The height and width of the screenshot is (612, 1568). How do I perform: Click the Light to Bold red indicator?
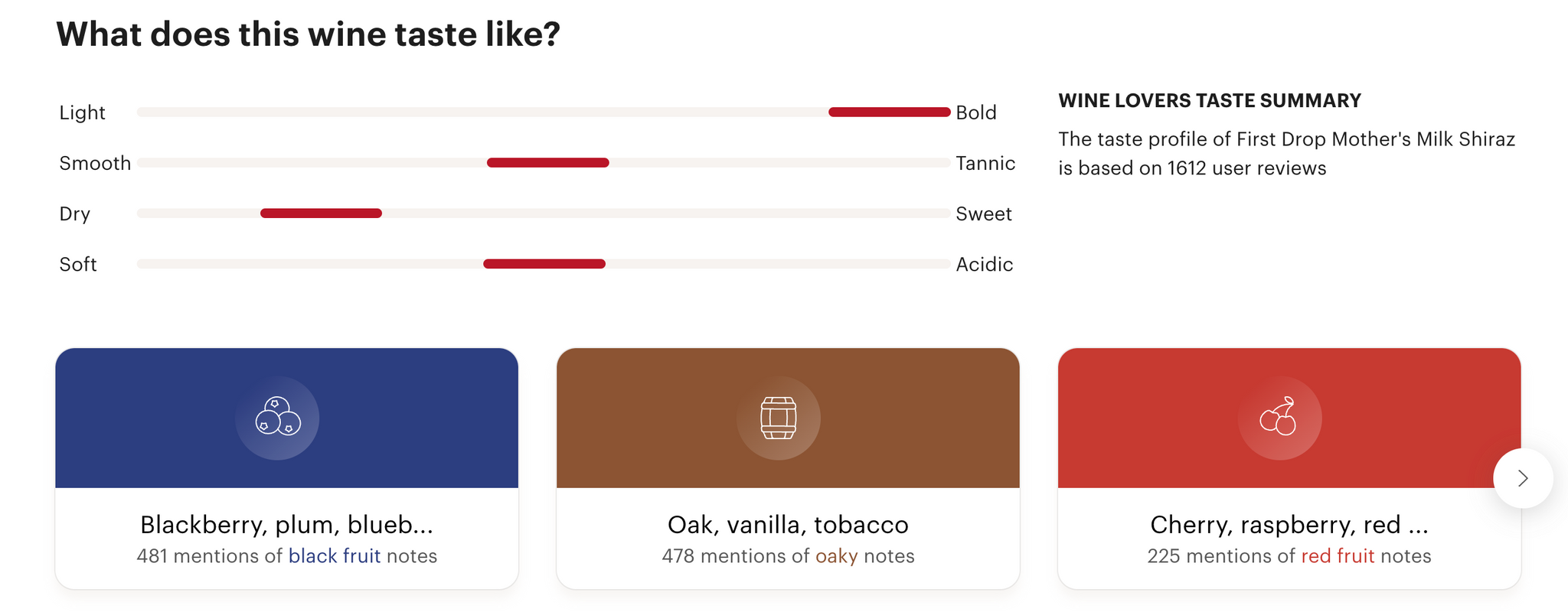[890, 112]
